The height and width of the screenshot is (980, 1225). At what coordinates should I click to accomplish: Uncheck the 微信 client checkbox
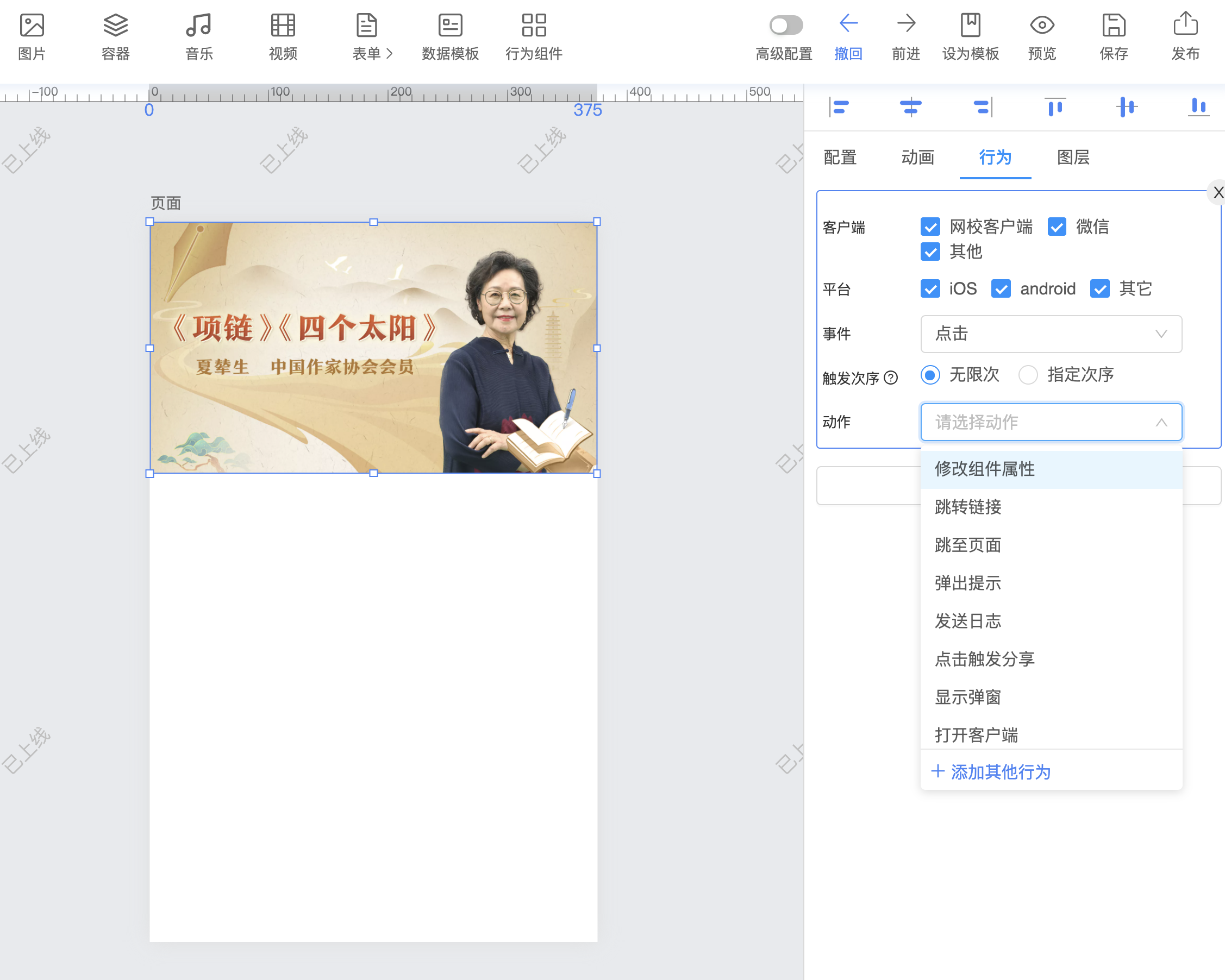[x=1057, y=227]
